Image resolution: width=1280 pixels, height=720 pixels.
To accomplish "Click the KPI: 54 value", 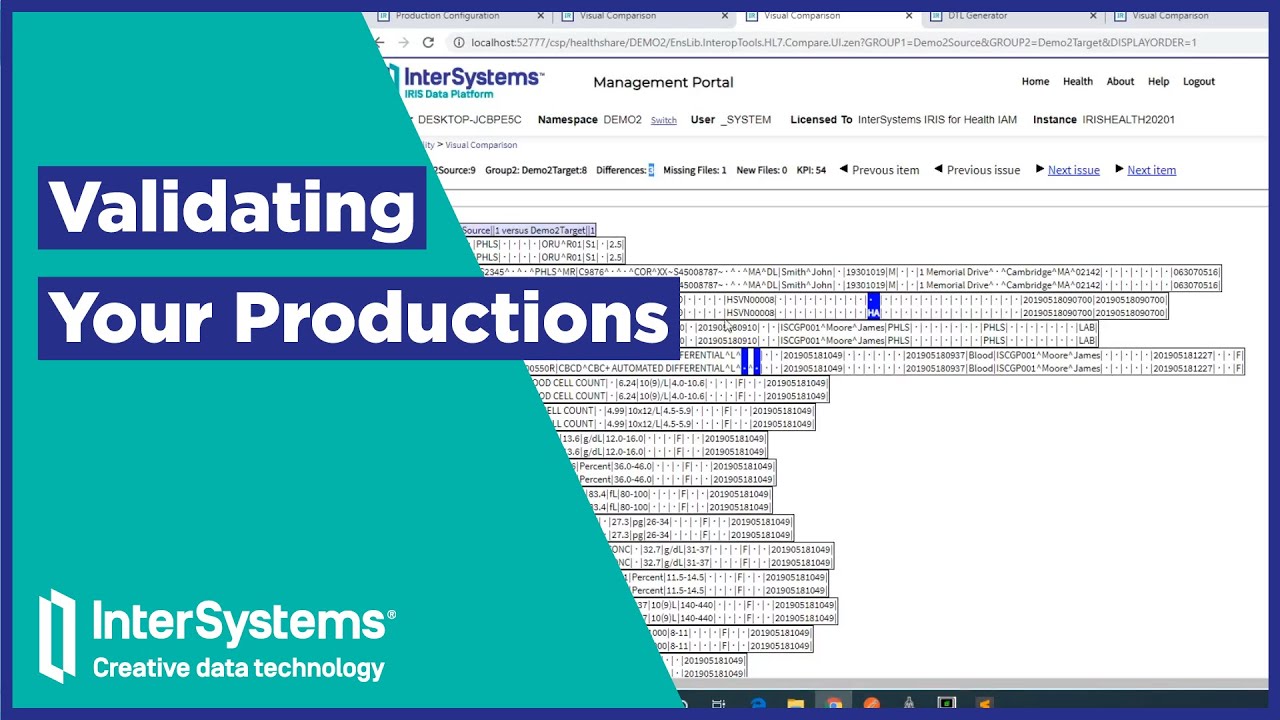I will (811, 170).
